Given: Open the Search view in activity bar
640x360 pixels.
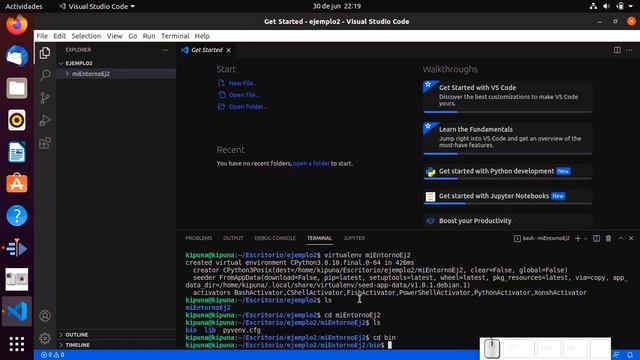Looking at the screenshot, I should coord(45,75).
